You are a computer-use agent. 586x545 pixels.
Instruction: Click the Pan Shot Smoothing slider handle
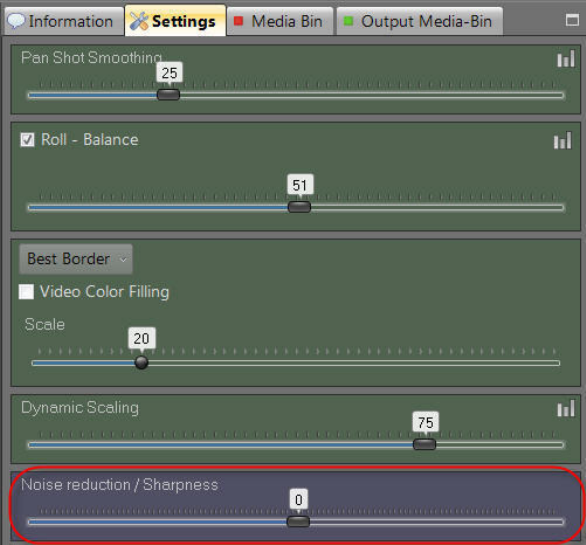point(168,95)
